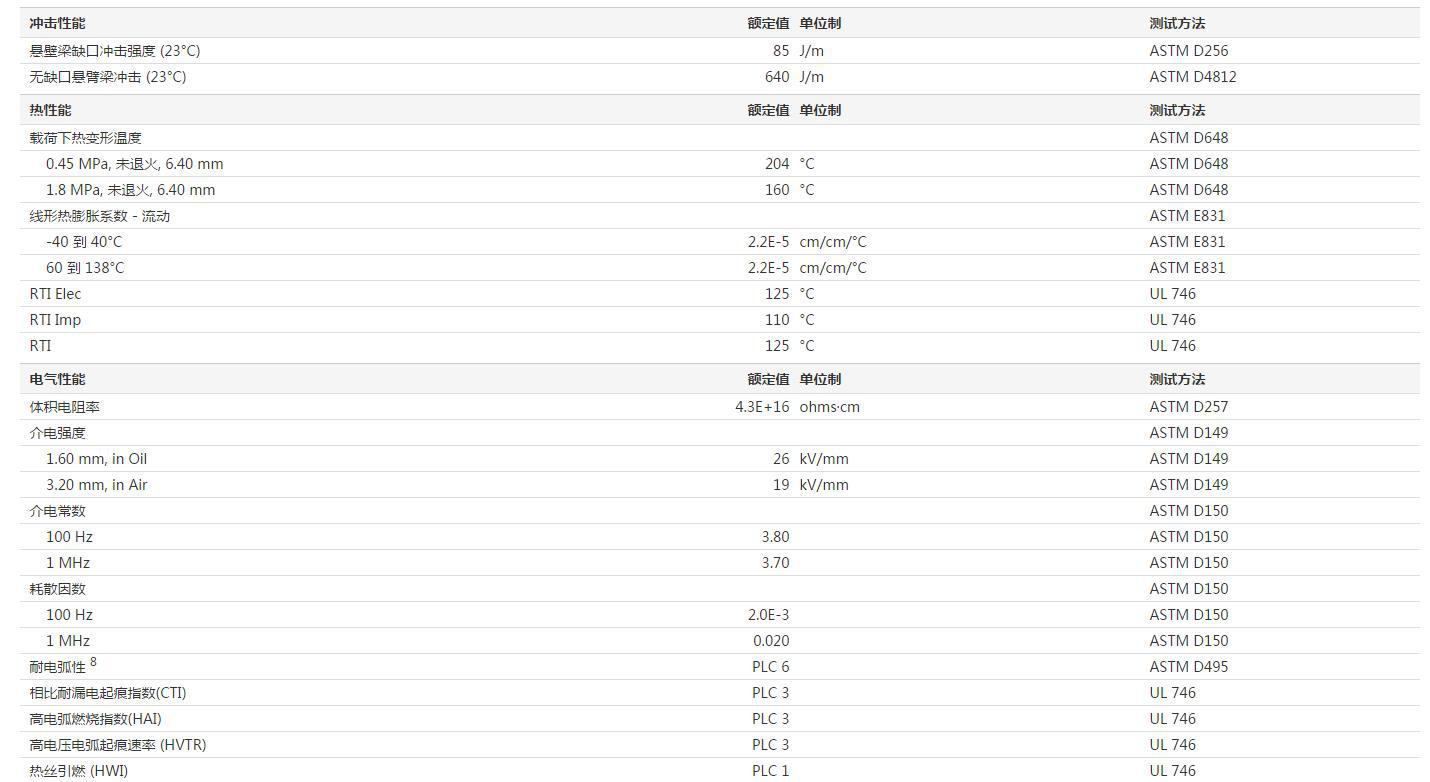Click the 19 kV/mm dielectric strength value
Screen dimensions: 1430x782
pos(781,485)
